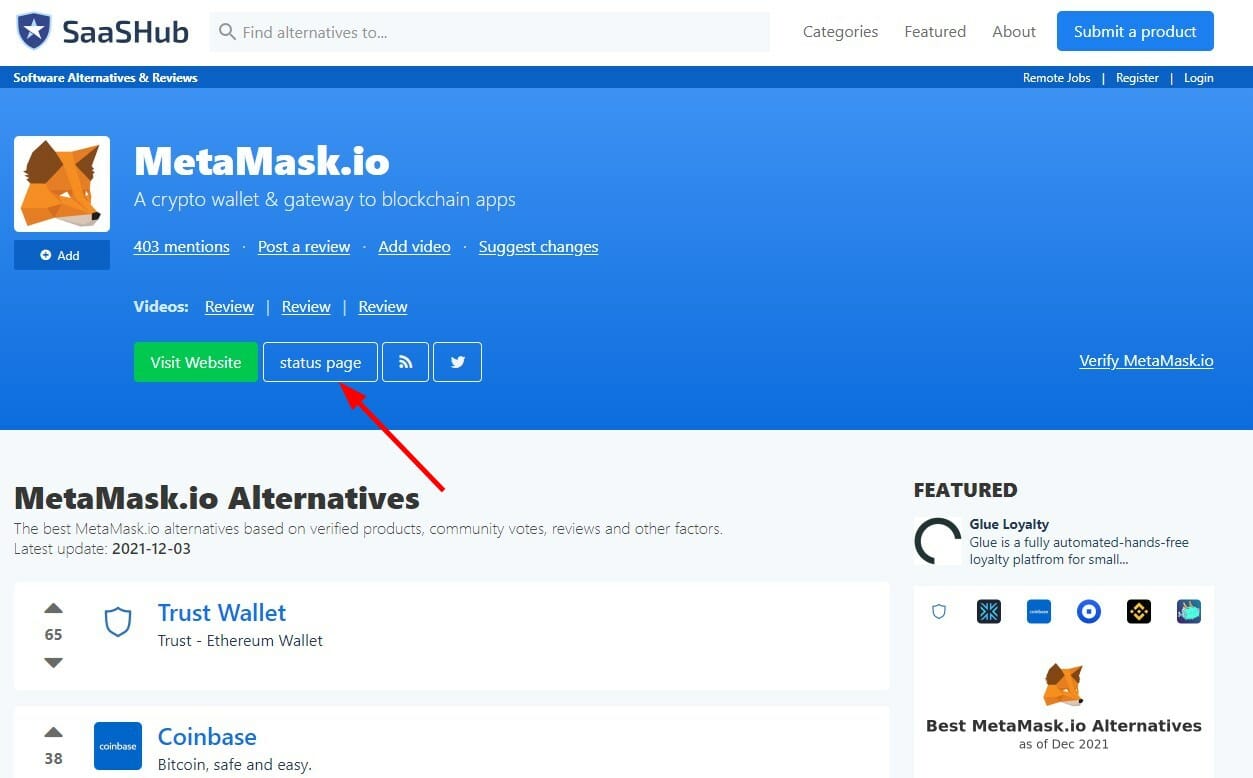Screen dimensions: 1253x778
Task: Click the status page button
Action: (x=320, y=362)
